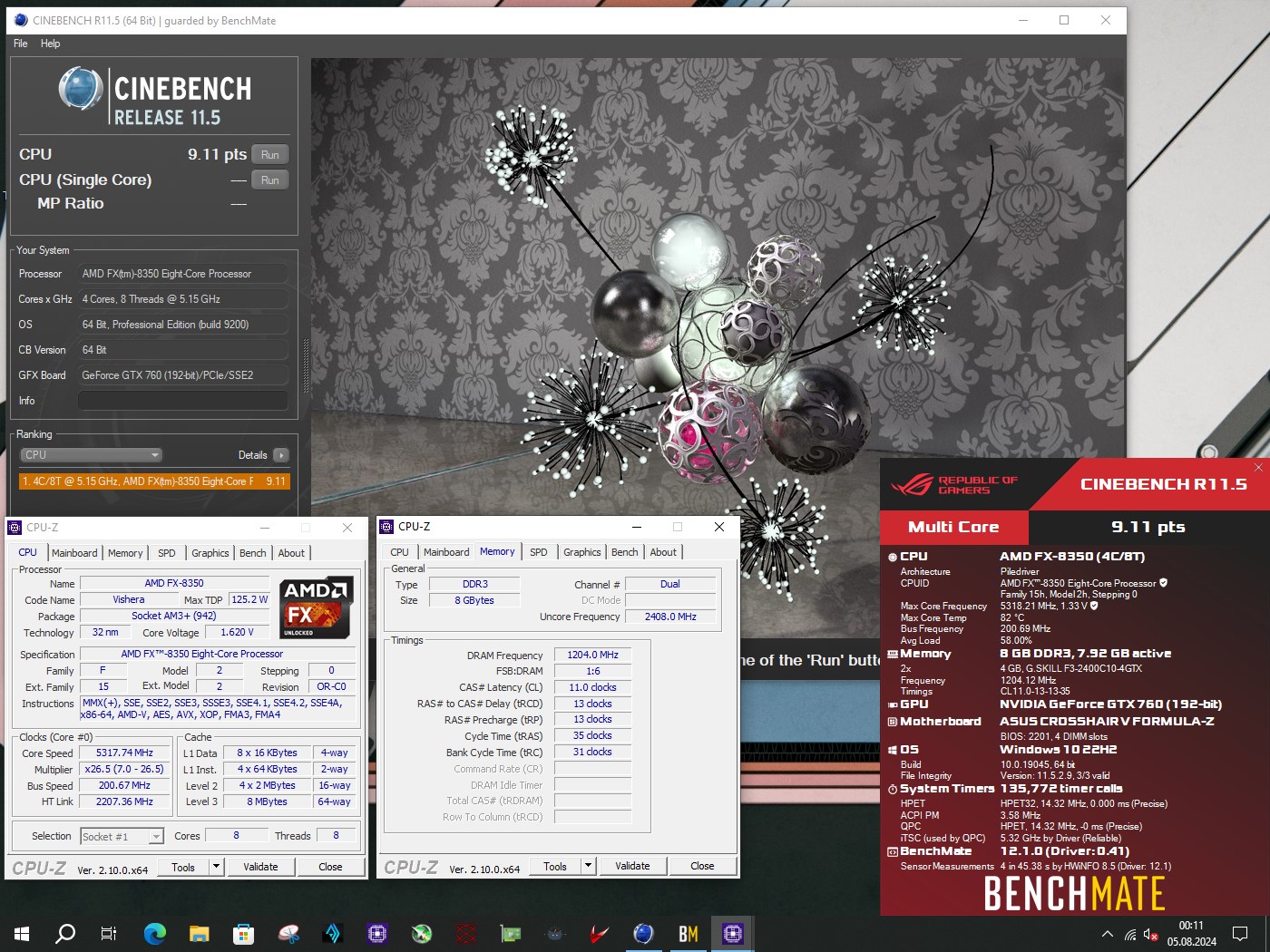
Task: Click the green graphics card taskbar icon
Action: coord(511,933)
